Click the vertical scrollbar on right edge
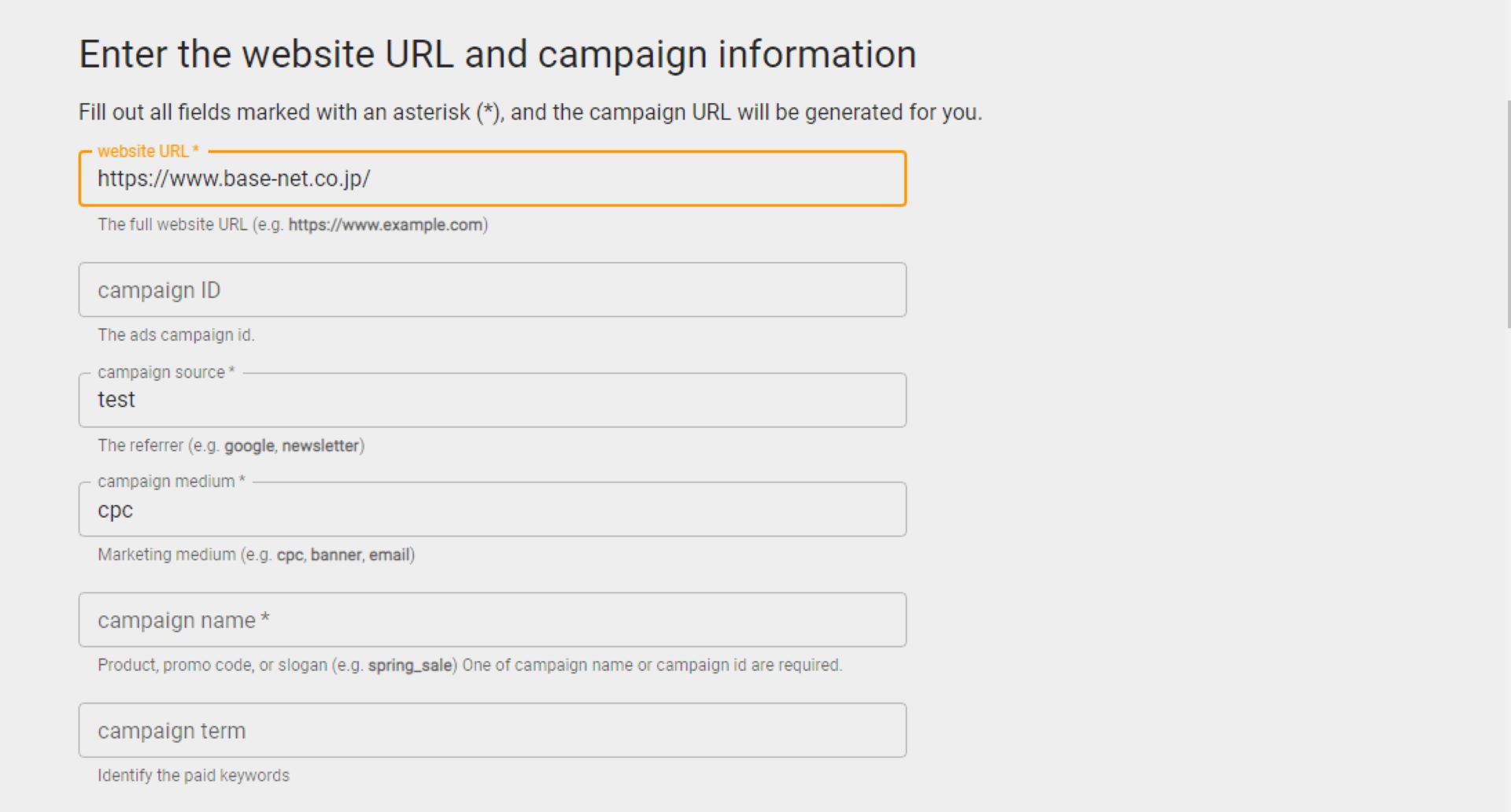This screenshot has width=1511, height=812. pyautogui.click(x=1508, y=212)
